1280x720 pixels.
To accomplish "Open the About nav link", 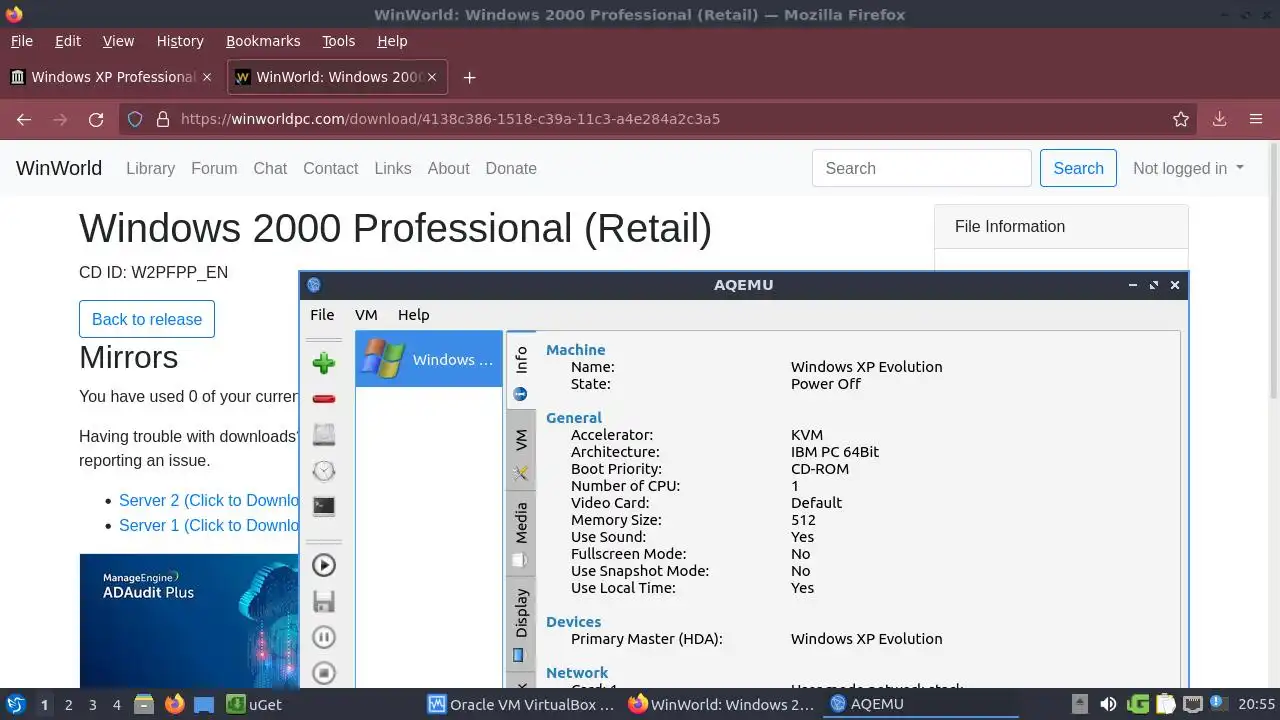I will (448, 168).
